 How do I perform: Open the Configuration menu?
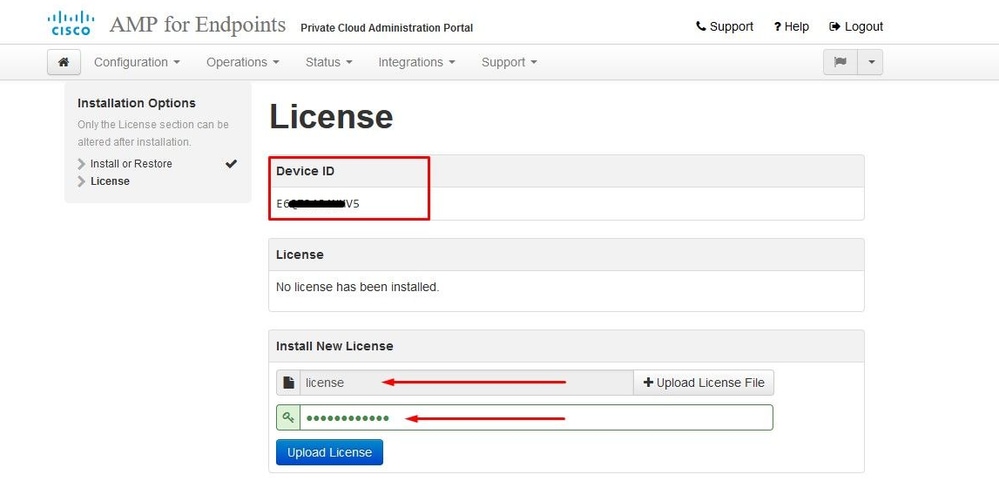point(137,62)
